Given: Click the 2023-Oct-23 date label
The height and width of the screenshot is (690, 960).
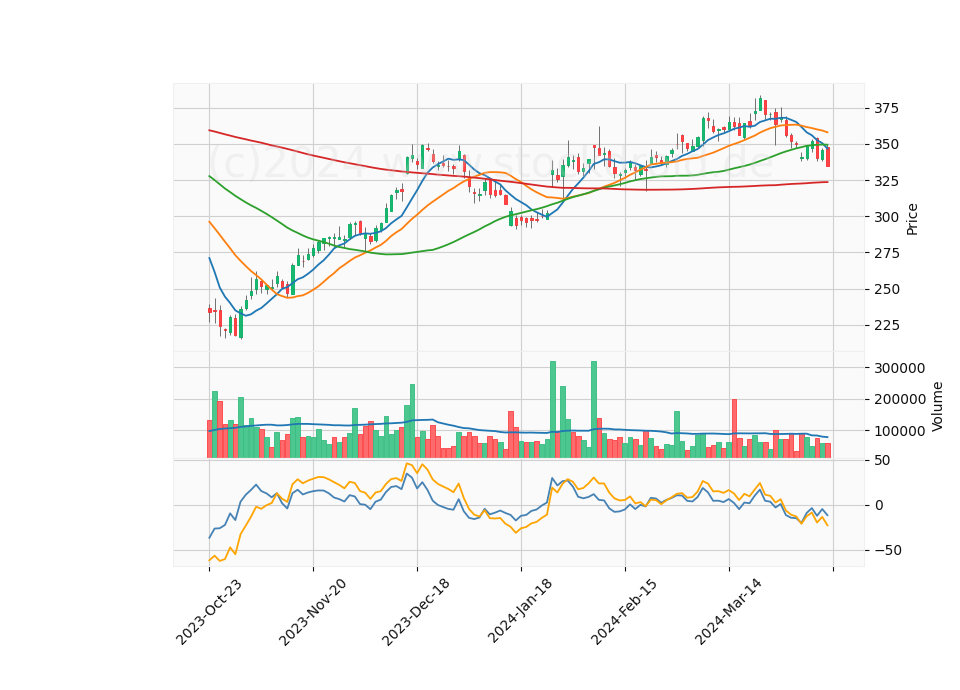Looking at the screenshot, I should click(x=209, y=612).
